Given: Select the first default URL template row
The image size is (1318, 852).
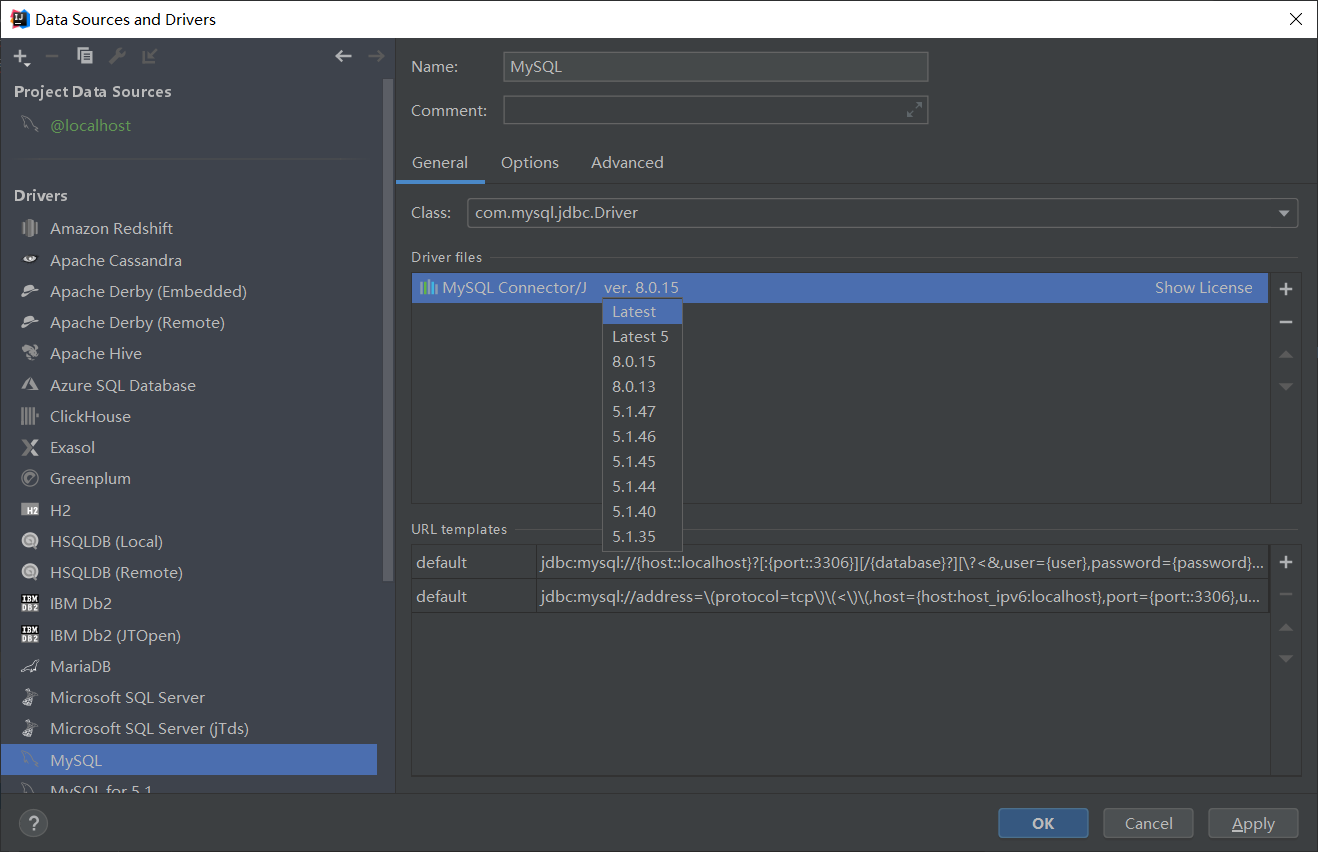Looking at the screenshot, I should [x=840, y=563].
